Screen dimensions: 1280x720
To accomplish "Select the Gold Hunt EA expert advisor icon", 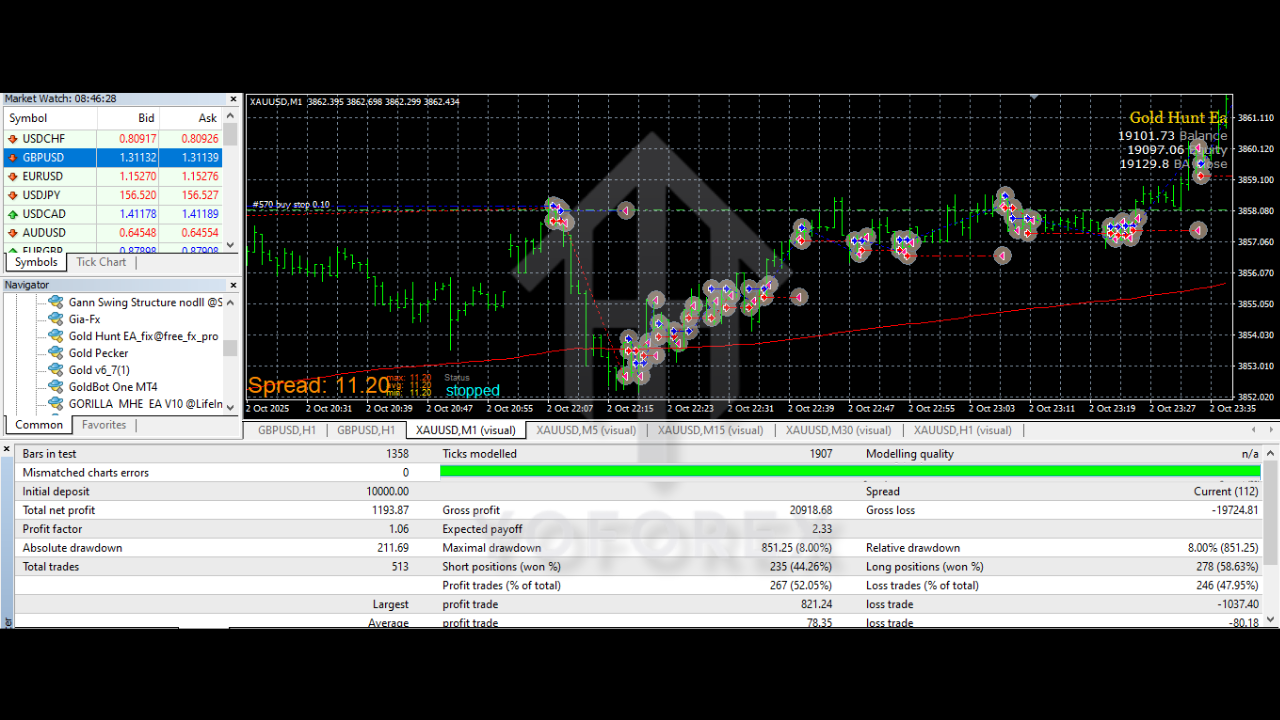I will 56,336.
